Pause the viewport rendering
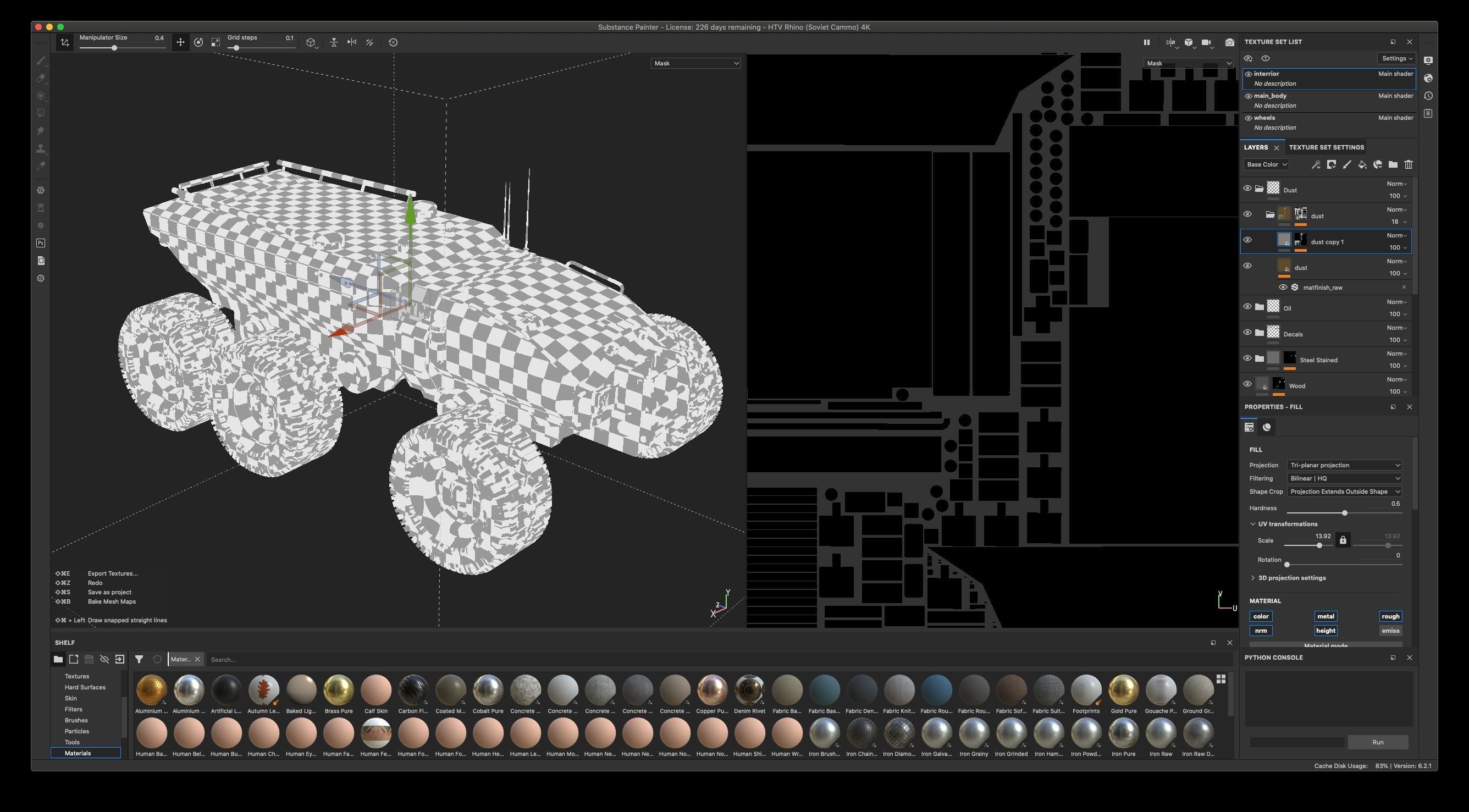1469x812 pixels. (1146, 42)
